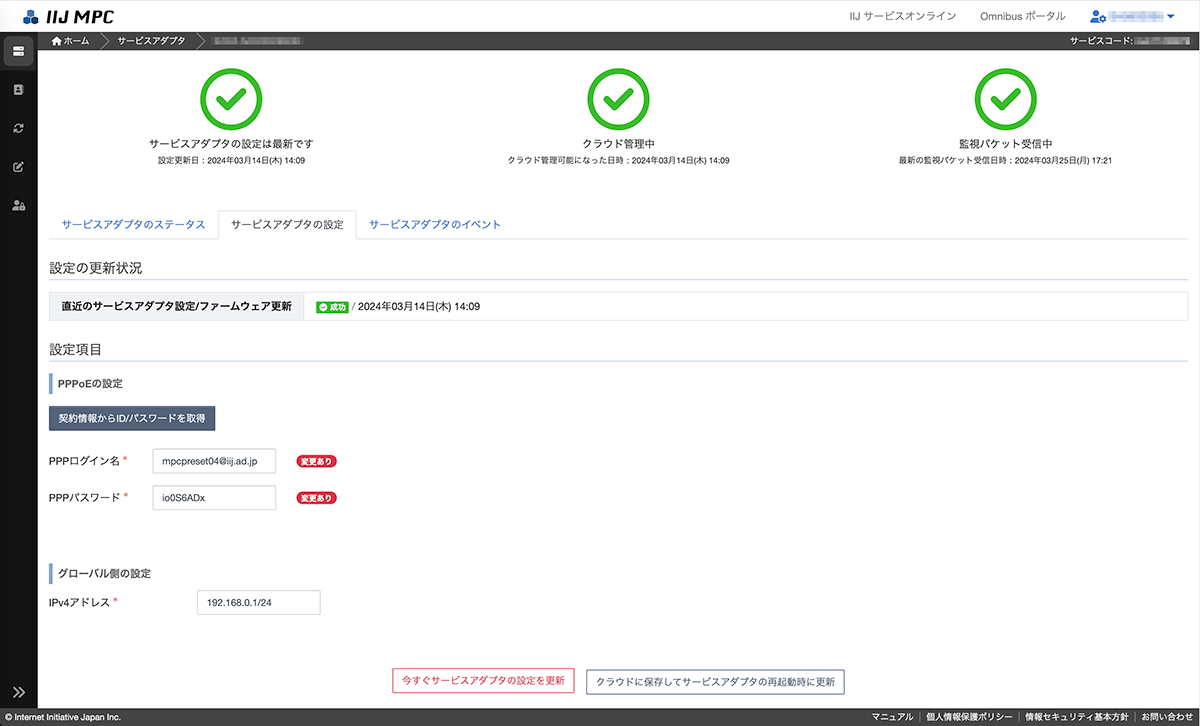
Task: Click the user lock icon in sidebar
Action: pyautogui.click(x=18, y=205)
